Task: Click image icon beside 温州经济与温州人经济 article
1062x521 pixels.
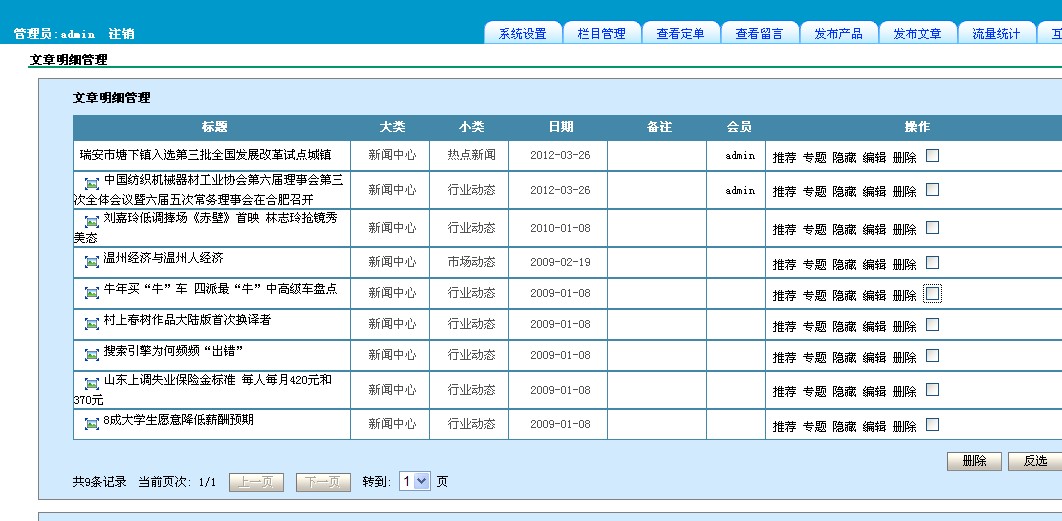Action: click(x=92, y=261)
